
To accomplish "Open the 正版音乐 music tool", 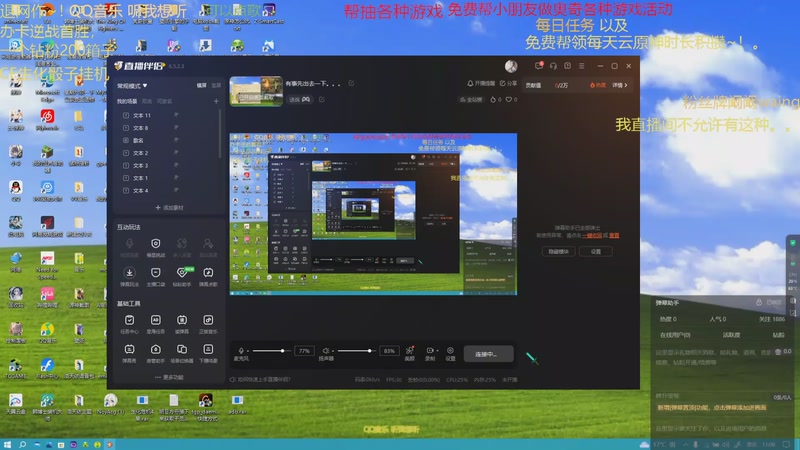I will [208, 324].
